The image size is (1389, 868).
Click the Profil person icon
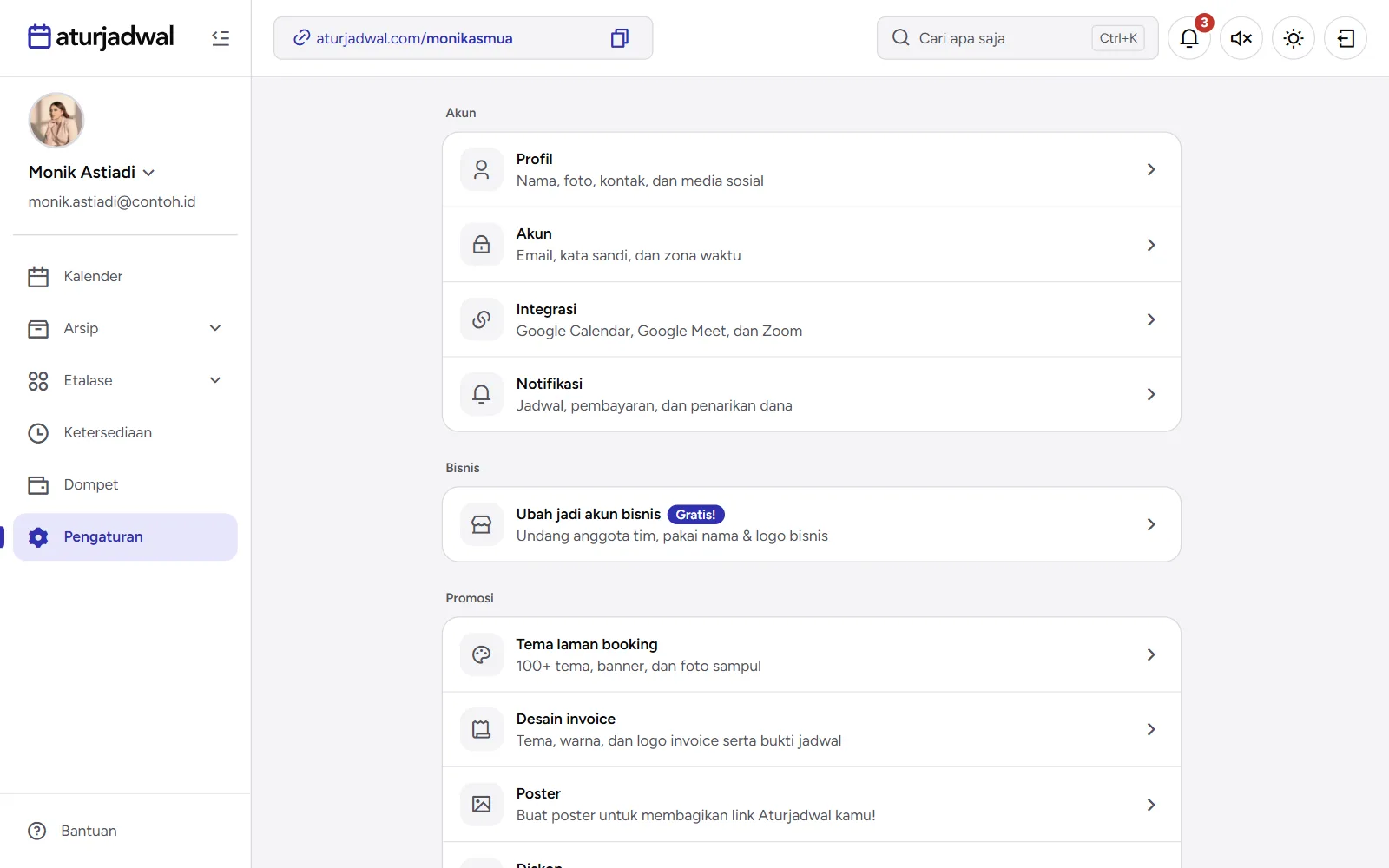coord(482,169)
